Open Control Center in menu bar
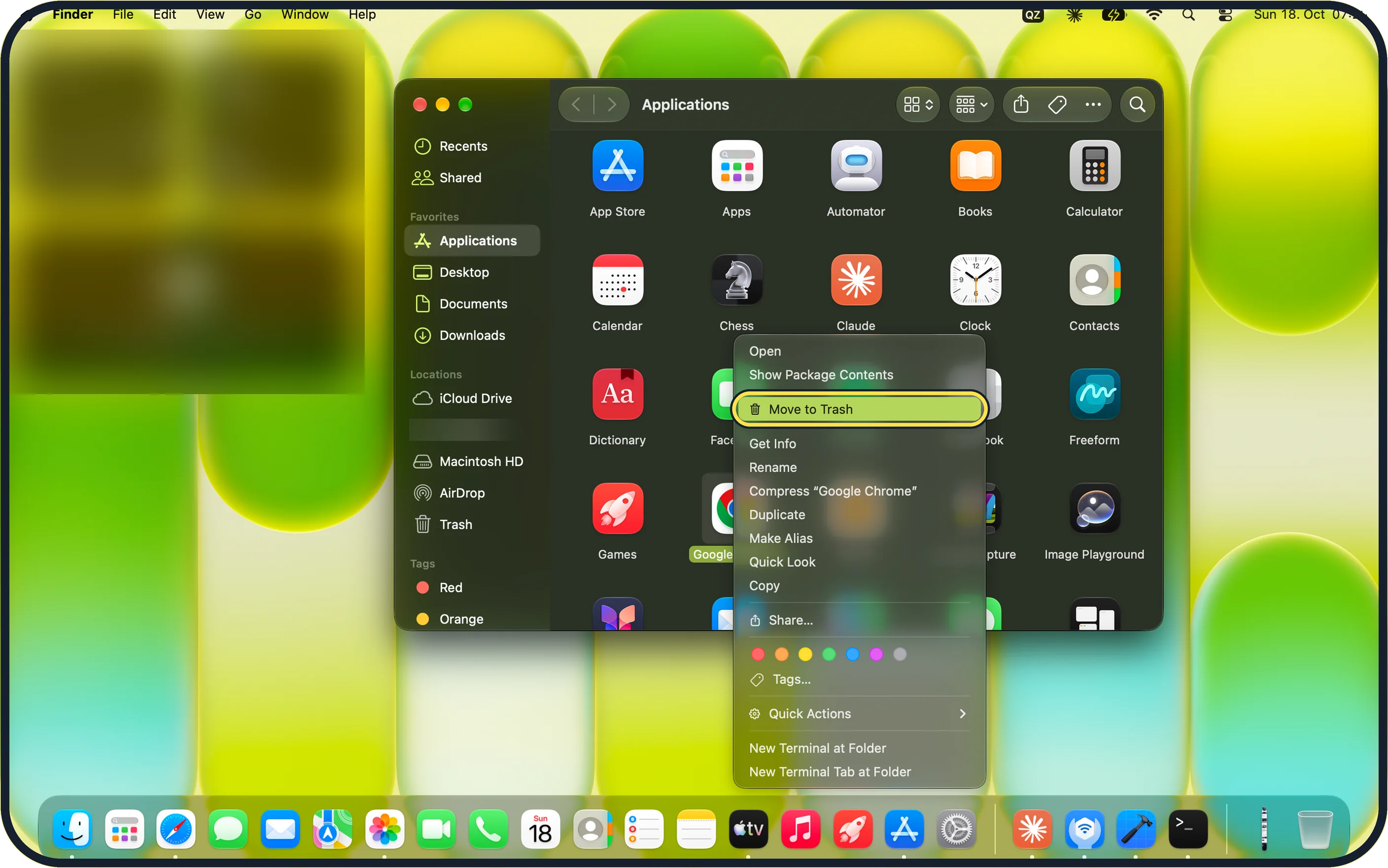 [x=1224, y=14]
